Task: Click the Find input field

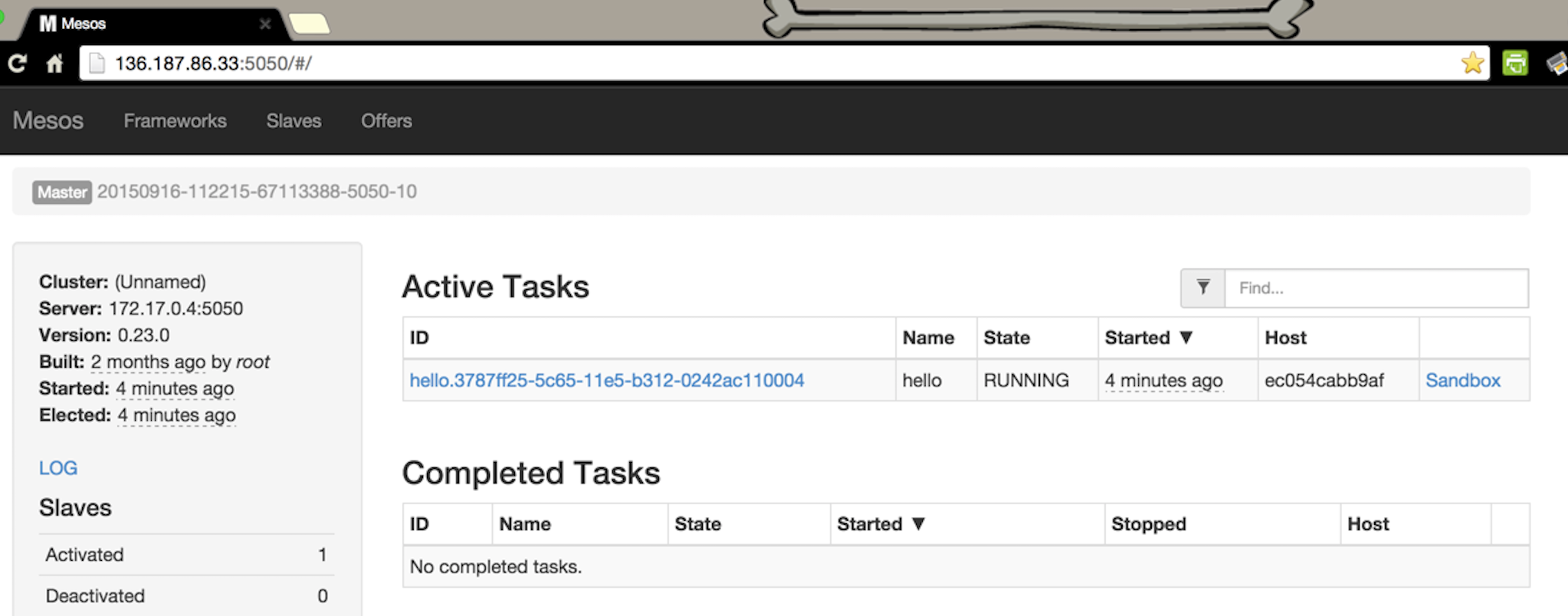Action: (x=1376, y=288)
